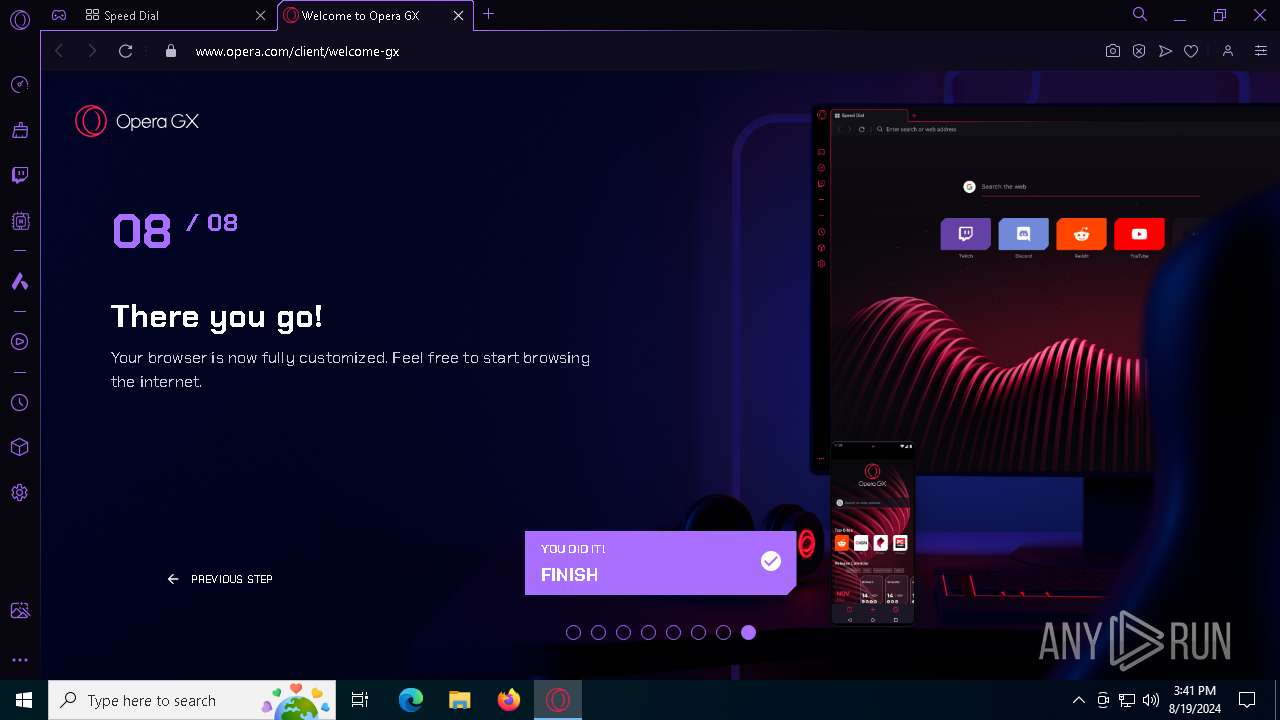Click the address bar URL
Viewport: 1280px width, 720px height.
297,51
